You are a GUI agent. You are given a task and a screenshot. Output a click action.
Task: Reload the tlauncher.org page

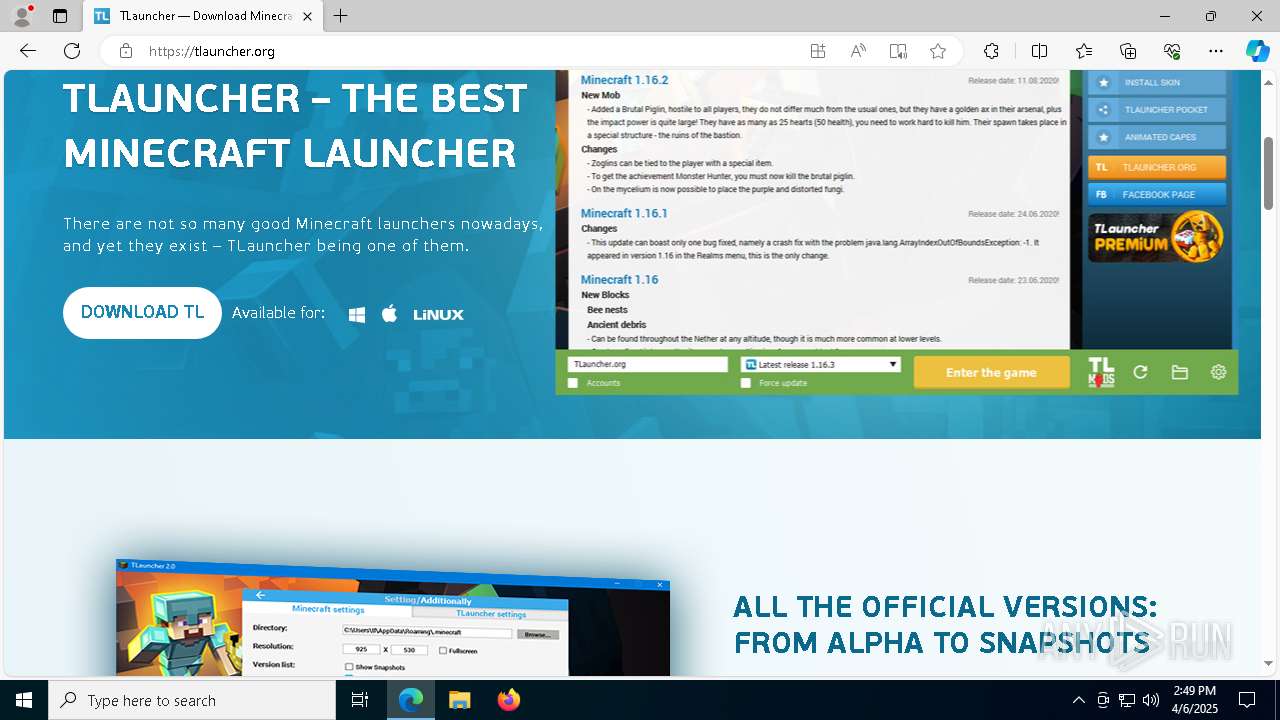coord(72,51)
